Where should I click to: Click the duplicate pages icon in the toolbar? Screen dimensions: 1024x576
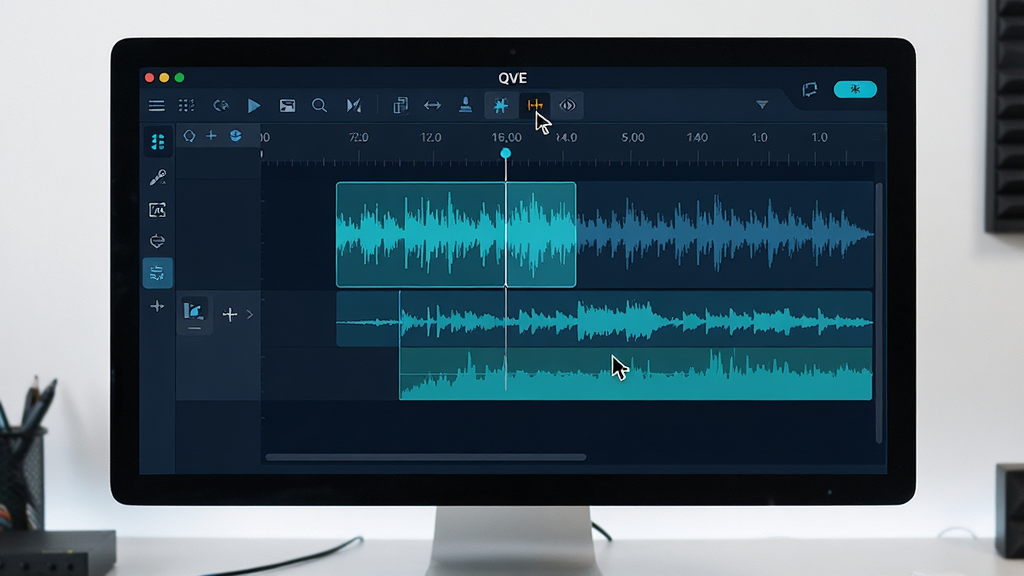click(400, 105)
